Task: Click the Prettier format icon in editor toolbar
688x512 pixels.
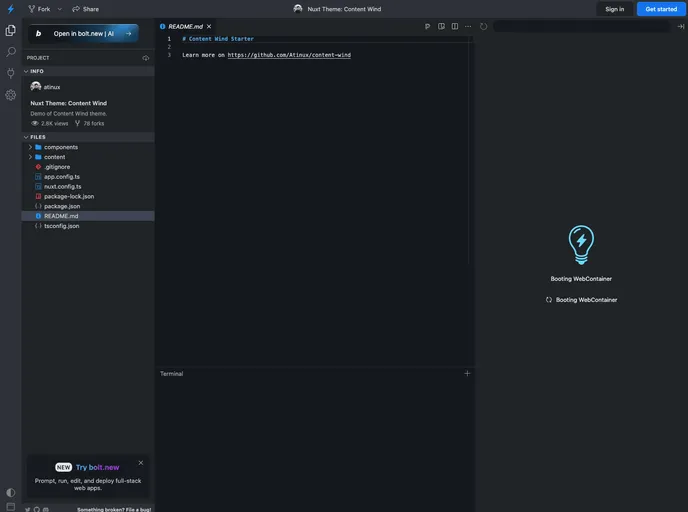Action: (x=427, y=26)
